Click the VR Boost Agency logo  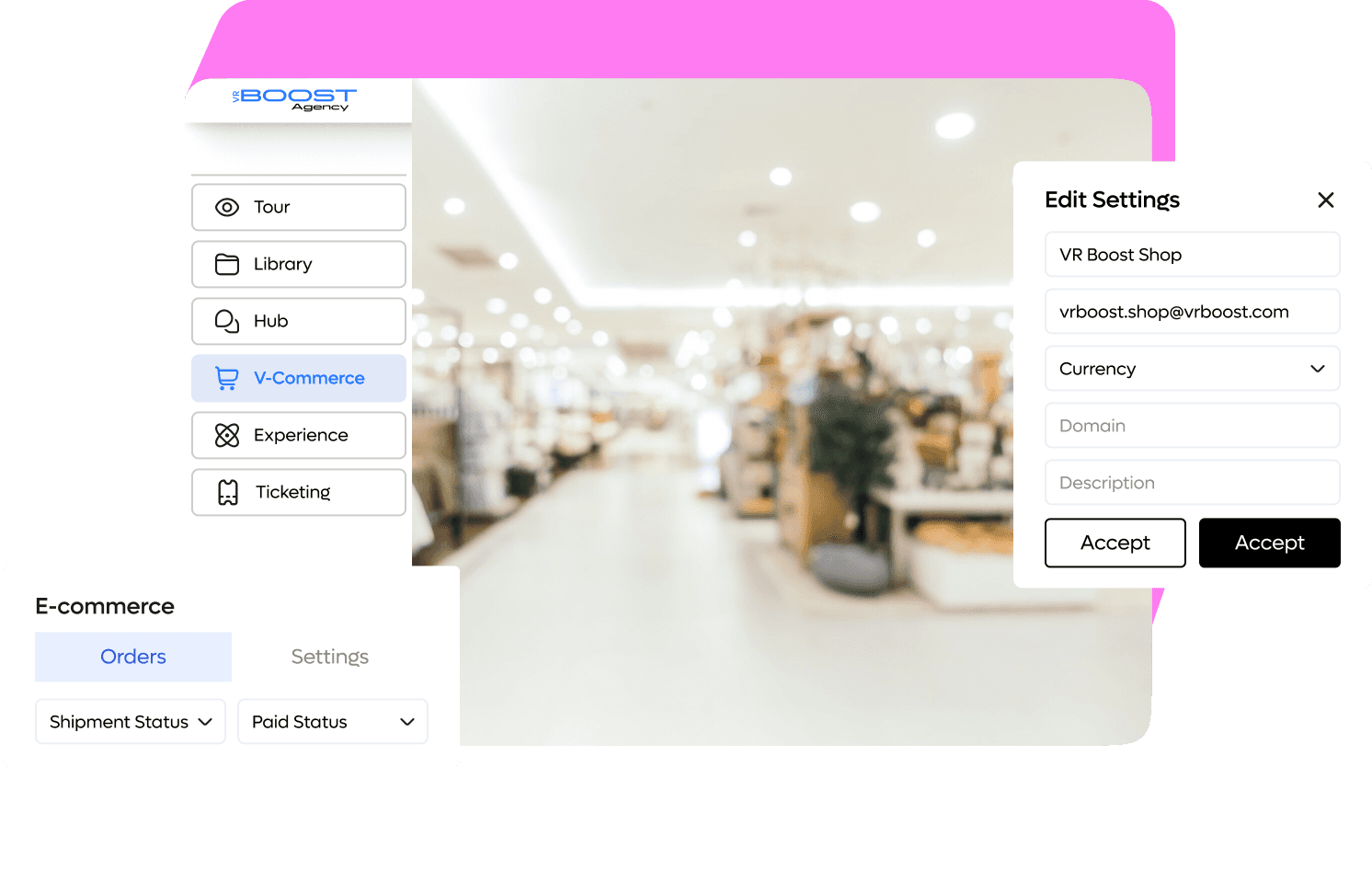294,99
